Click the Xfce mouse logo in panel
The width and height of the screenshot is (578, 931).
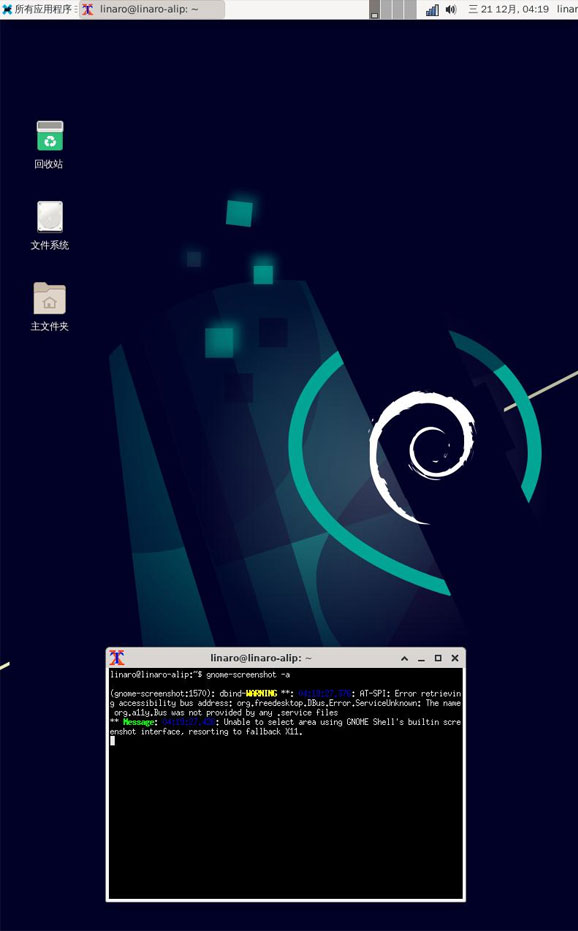tap(7, 9)
